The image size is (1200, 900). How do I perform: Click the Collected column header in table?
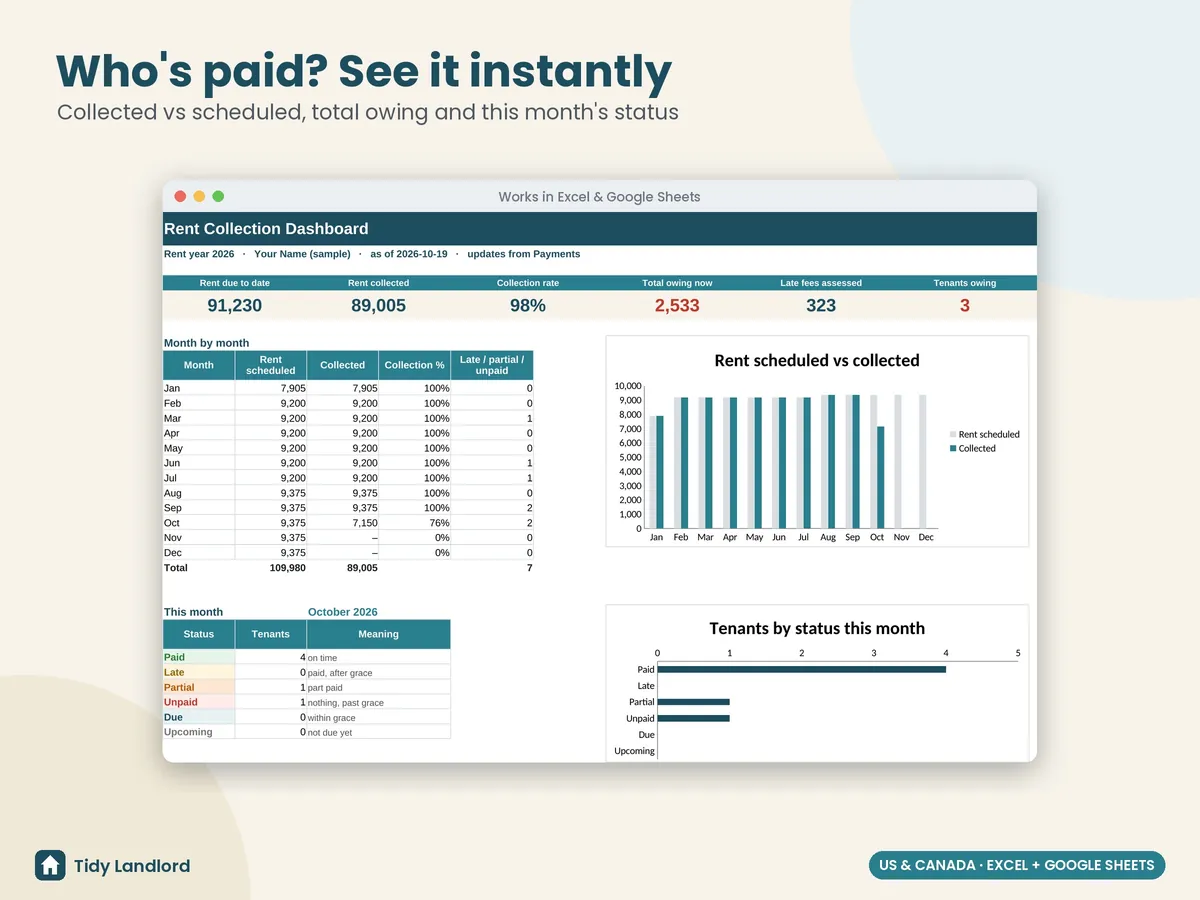coord(343,365)
